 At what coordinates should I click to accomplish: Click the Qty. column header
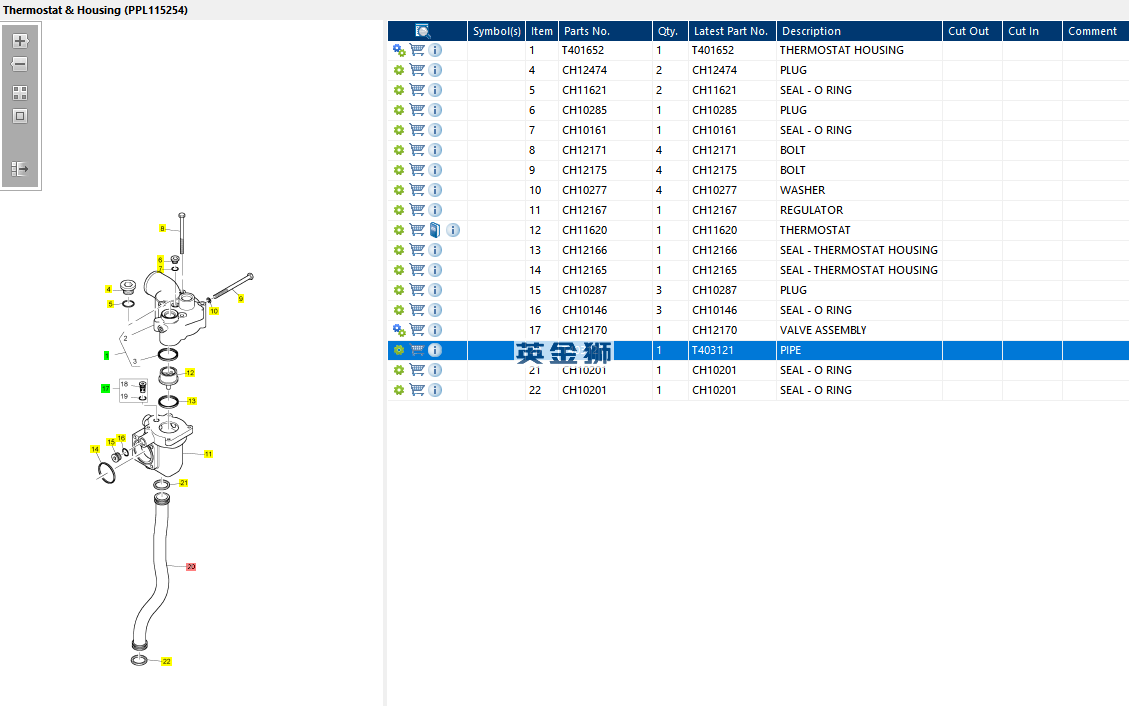click(x=670, y=31)
